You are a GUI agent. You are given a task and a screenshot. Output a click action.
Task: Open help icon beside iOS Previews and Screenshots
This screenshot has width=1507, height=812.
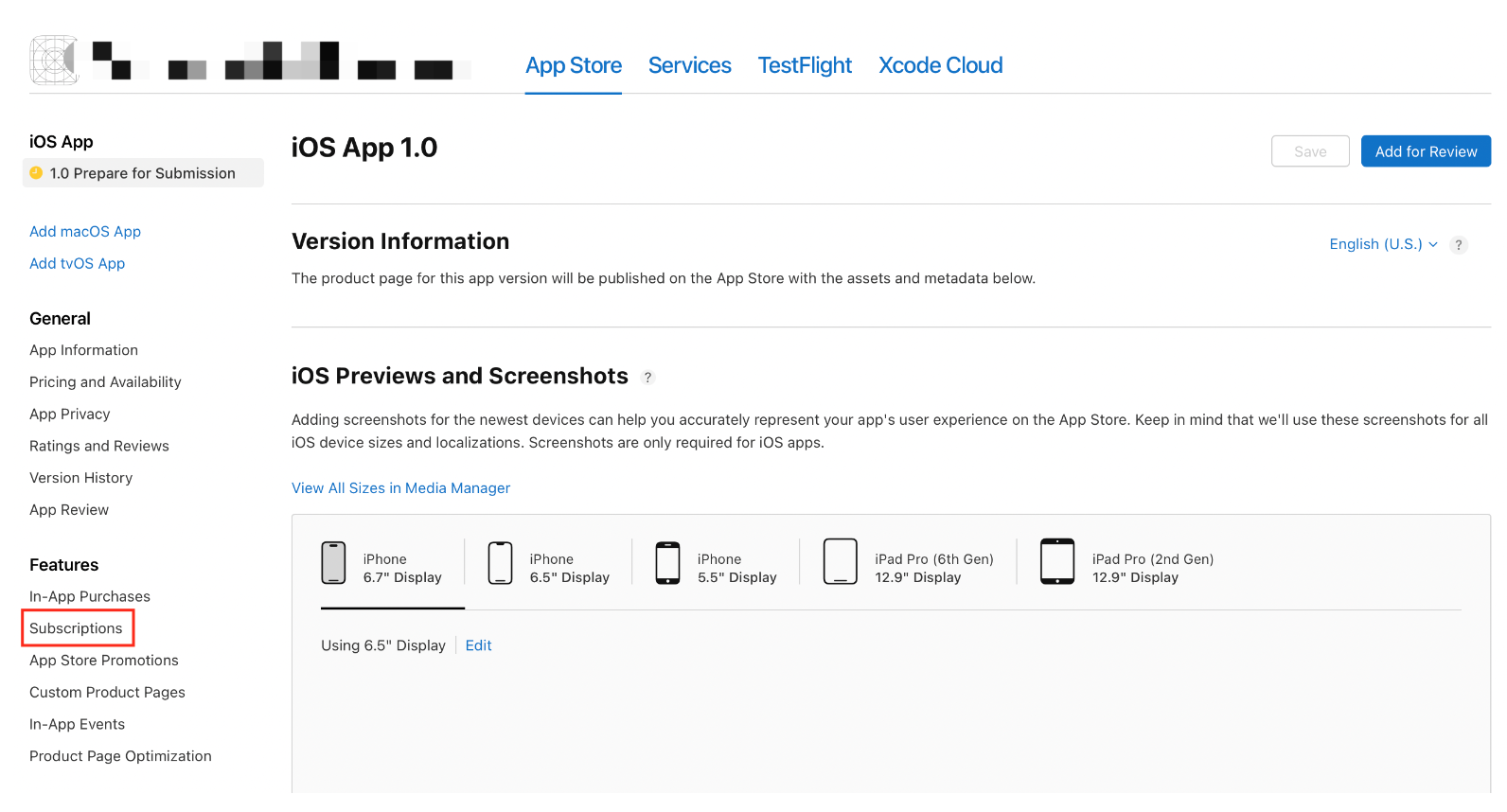648,378
